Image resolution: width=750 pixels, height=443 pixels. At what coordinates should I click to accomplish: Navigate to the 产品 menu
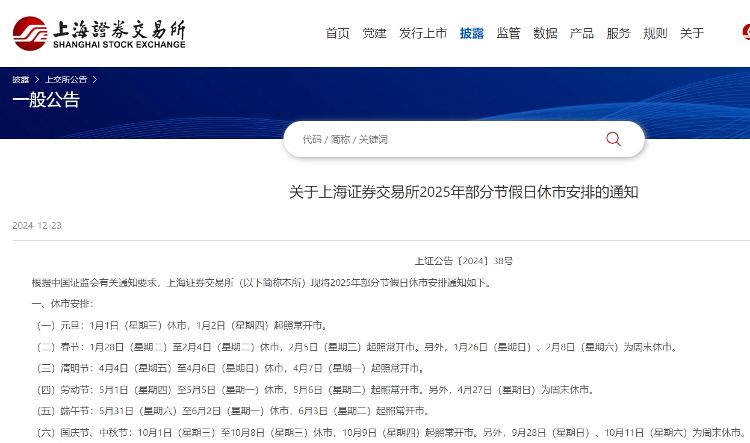(x=582, y=33)
